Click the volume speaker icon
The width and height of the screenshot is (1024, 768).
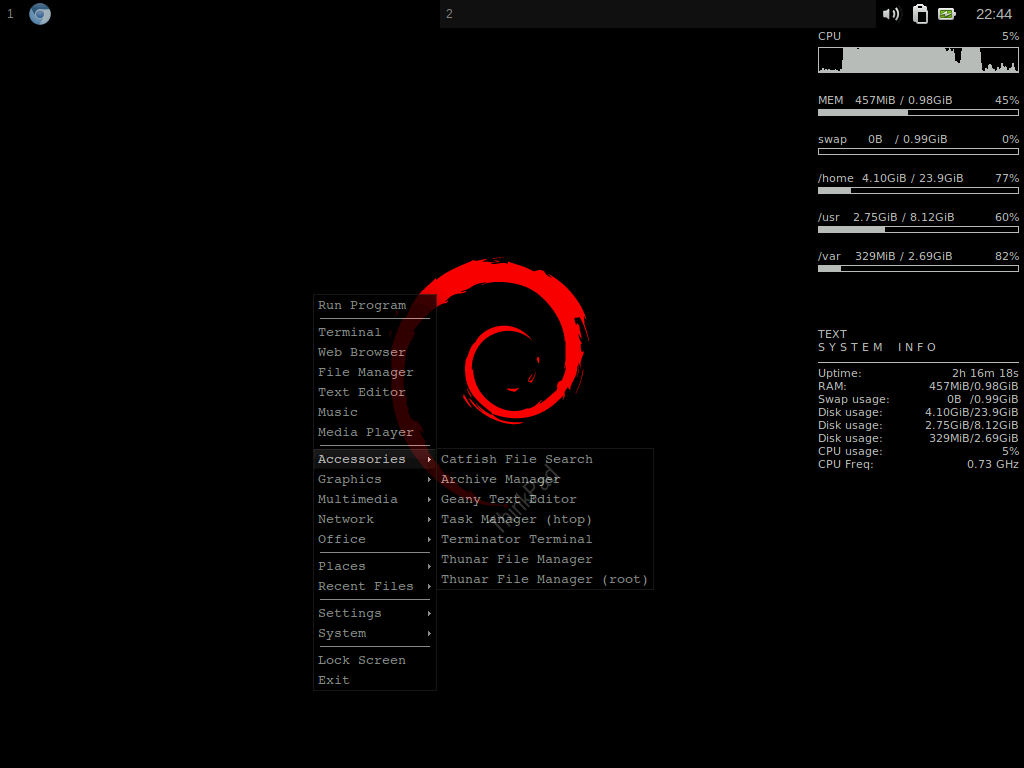891,14
